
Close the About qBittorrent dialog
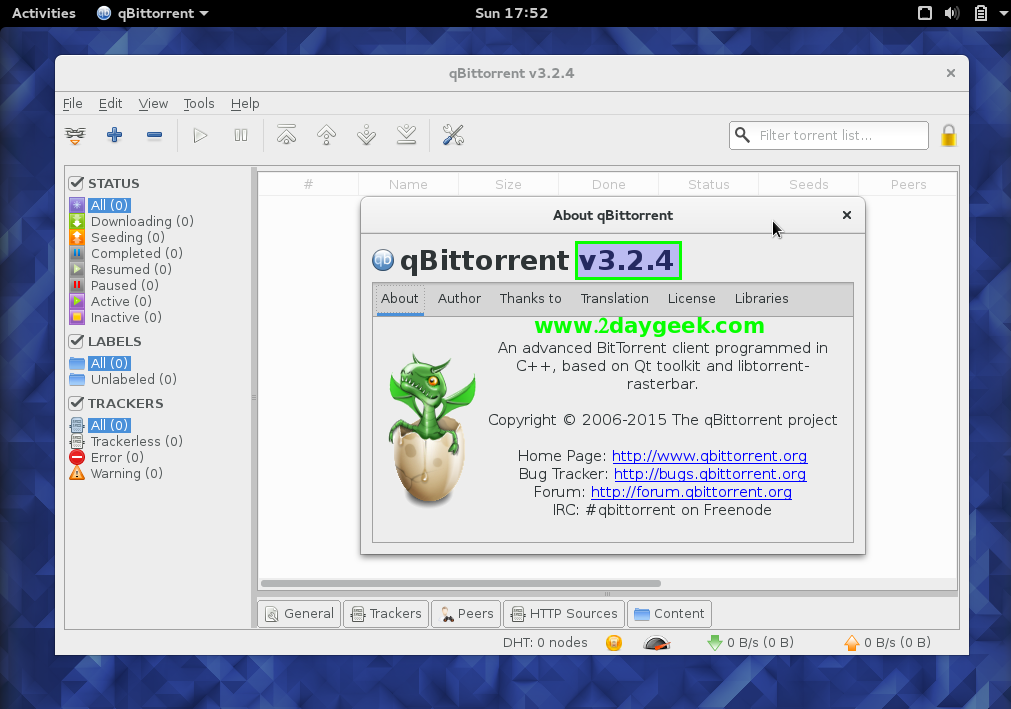pyautogui.click(x=847, y=215)
